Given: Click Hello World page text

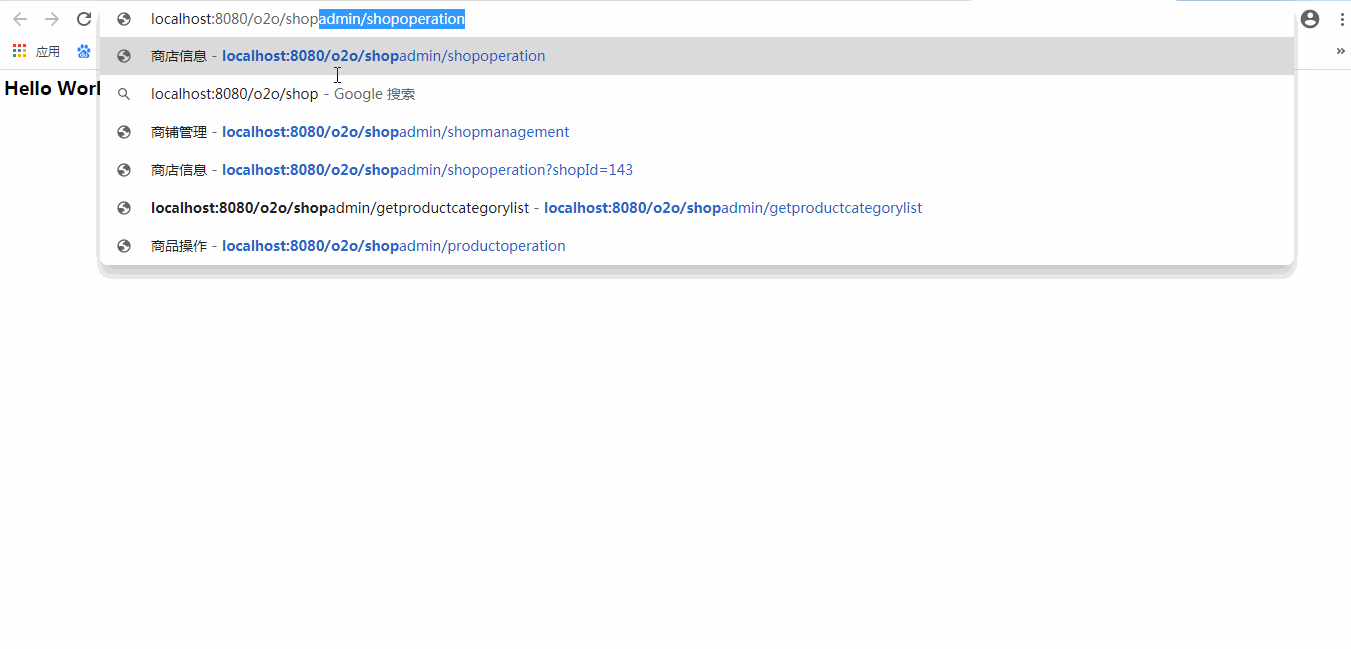Looking at the screenshot, I should 52,89.
